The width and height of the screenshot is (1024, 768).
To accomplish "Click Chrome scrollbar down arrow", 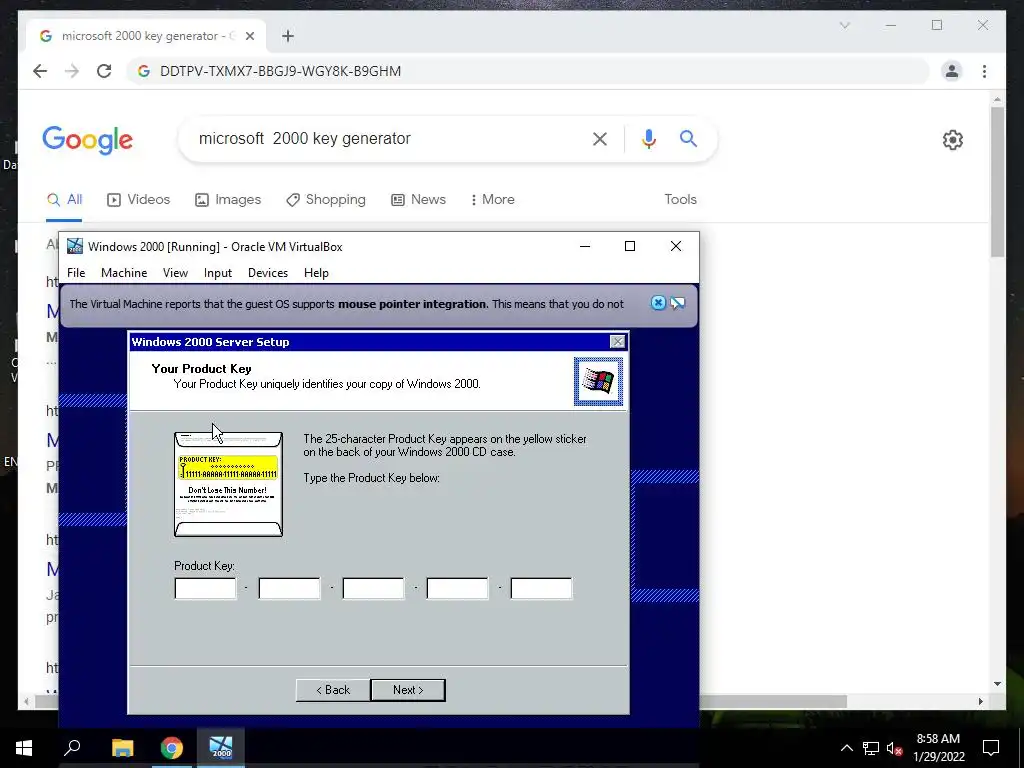I will (x=997, y=684).
